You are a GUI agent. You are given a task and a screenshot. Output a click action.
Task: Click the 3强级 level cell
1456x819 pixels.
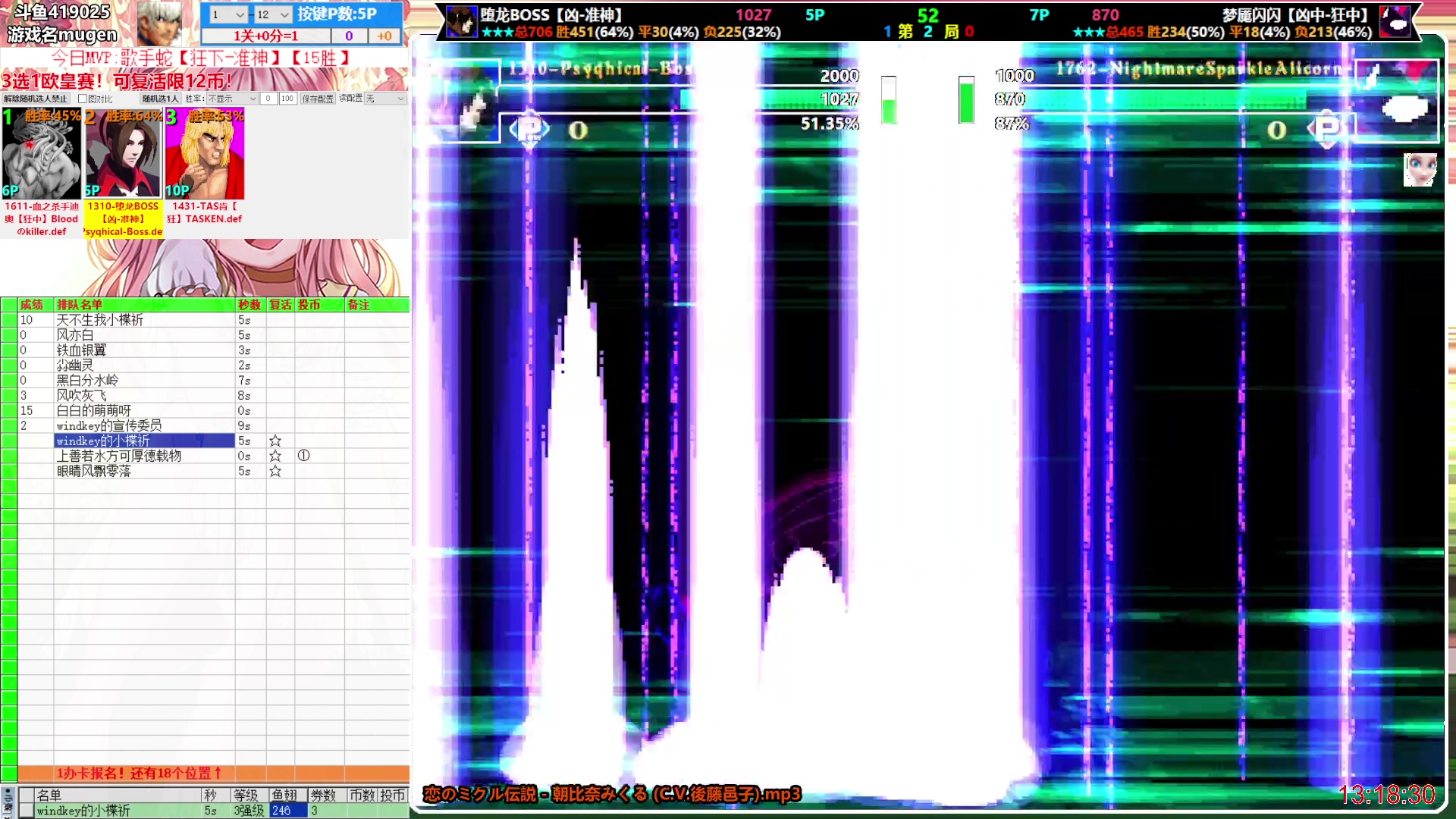(249, 811)
